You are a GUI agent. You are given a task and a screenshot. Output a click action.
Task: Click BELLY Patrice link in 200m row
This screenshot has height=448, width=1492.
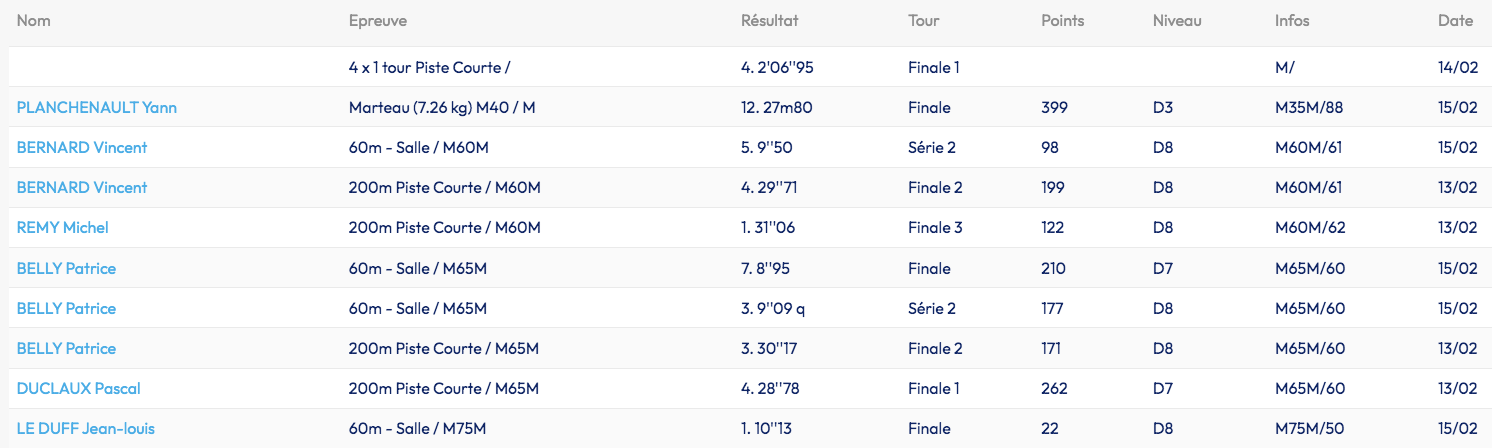66,349
